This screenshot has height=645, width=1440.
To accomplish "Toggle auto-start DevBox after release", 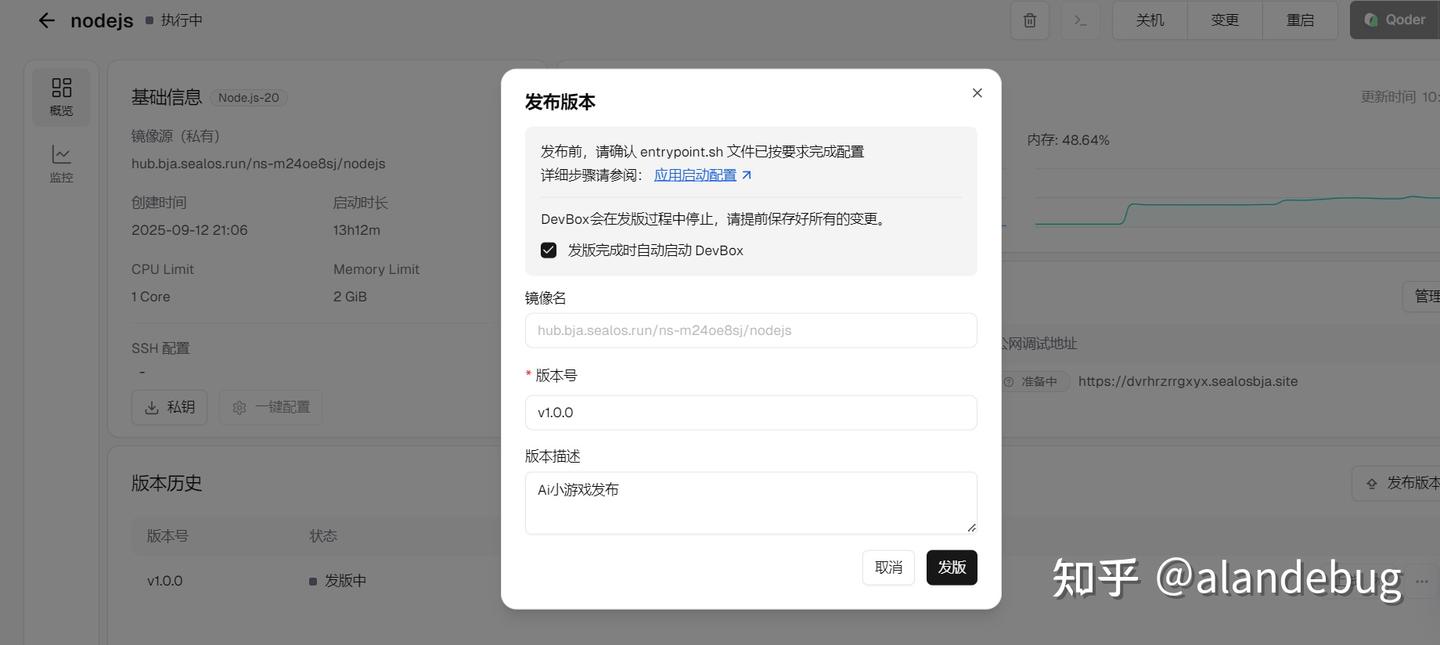I will click(x=548, y=250).
